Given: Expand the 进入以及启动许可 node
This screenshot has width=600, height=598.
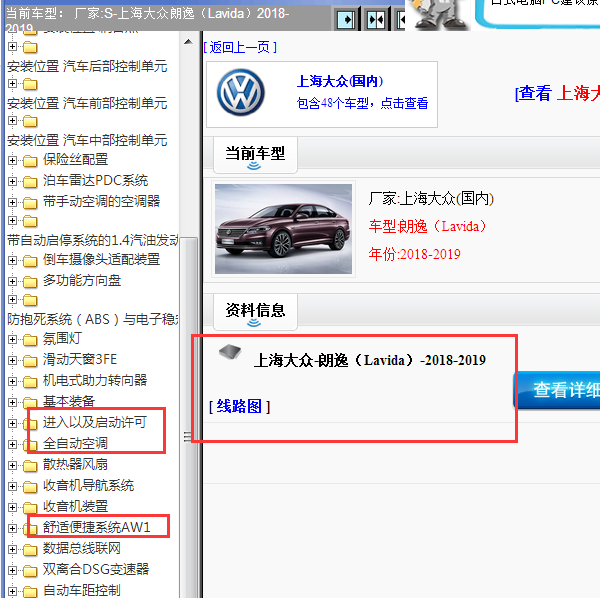Looking at the screenshot, I should tap(12, 423).
